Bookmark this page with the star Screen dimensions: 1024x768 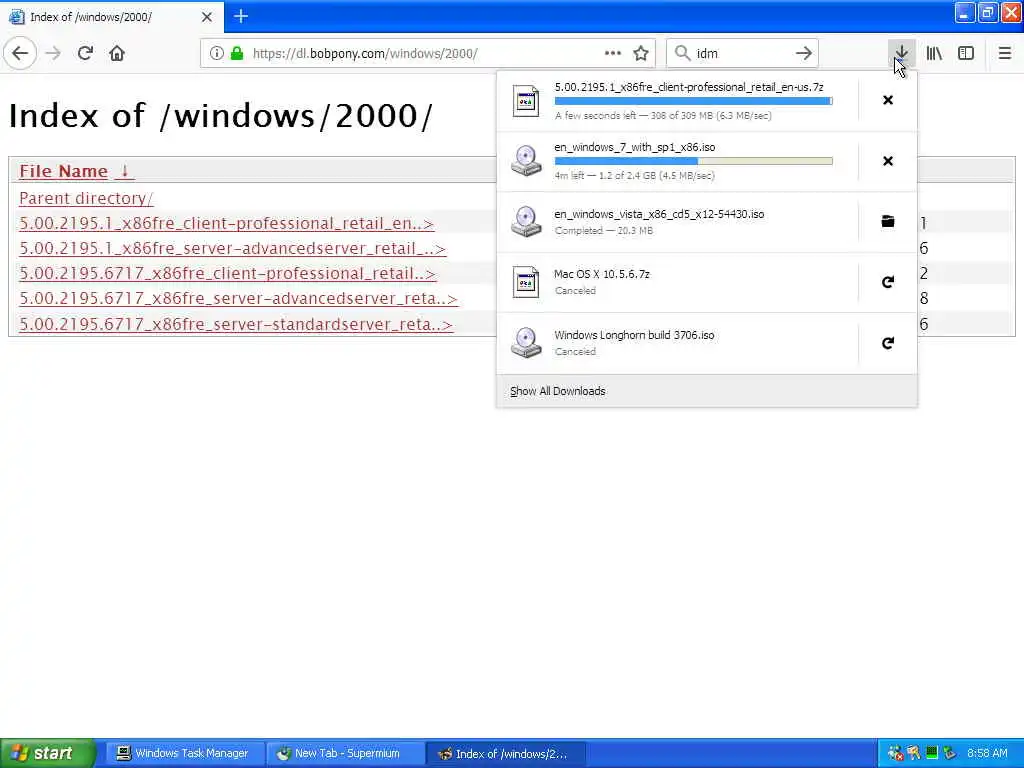641,54
